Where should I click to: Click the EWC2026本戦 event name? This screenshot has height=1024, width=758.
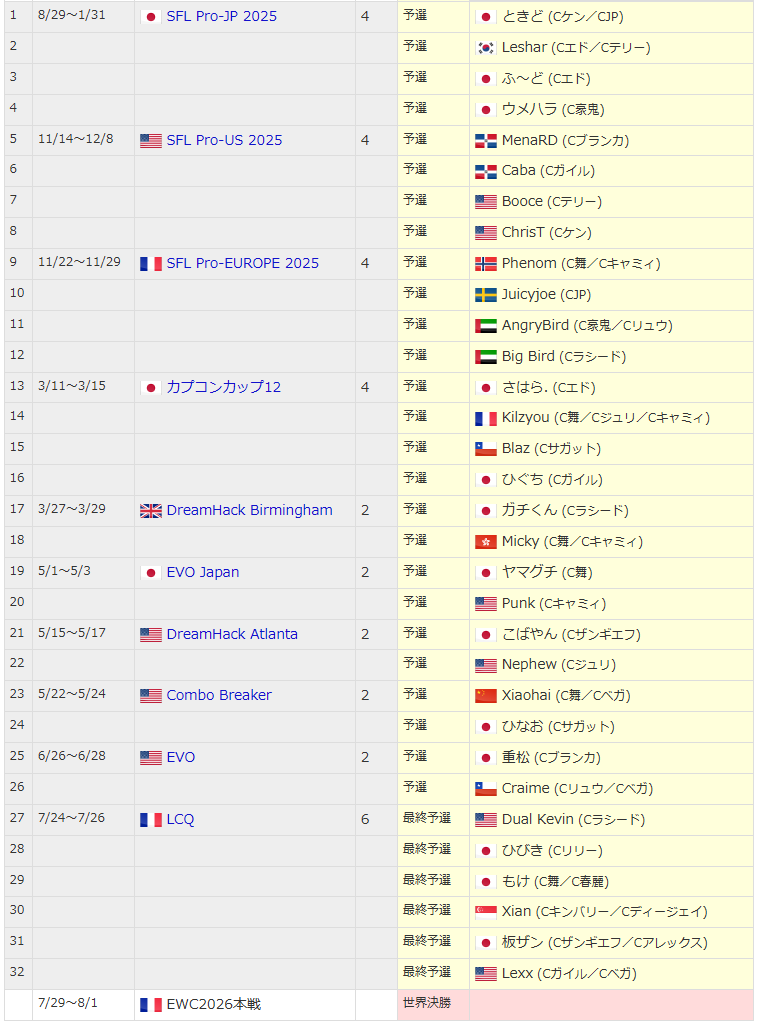point(213,1004)
